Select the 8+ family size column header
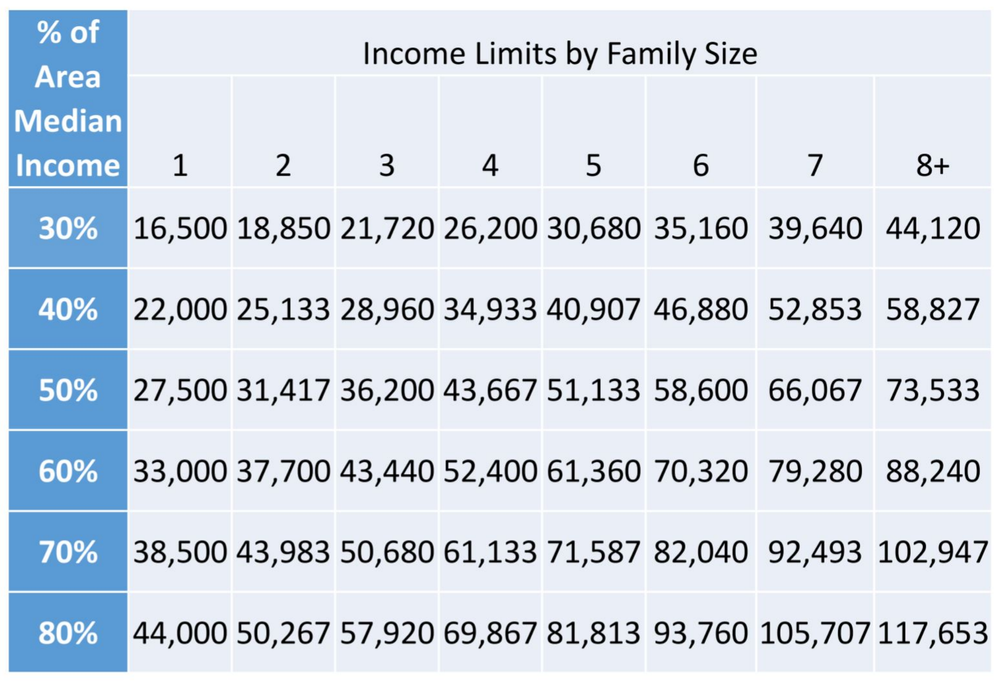Image resolution: width=1000 pixels, height=682 pixels. point(932,166)
